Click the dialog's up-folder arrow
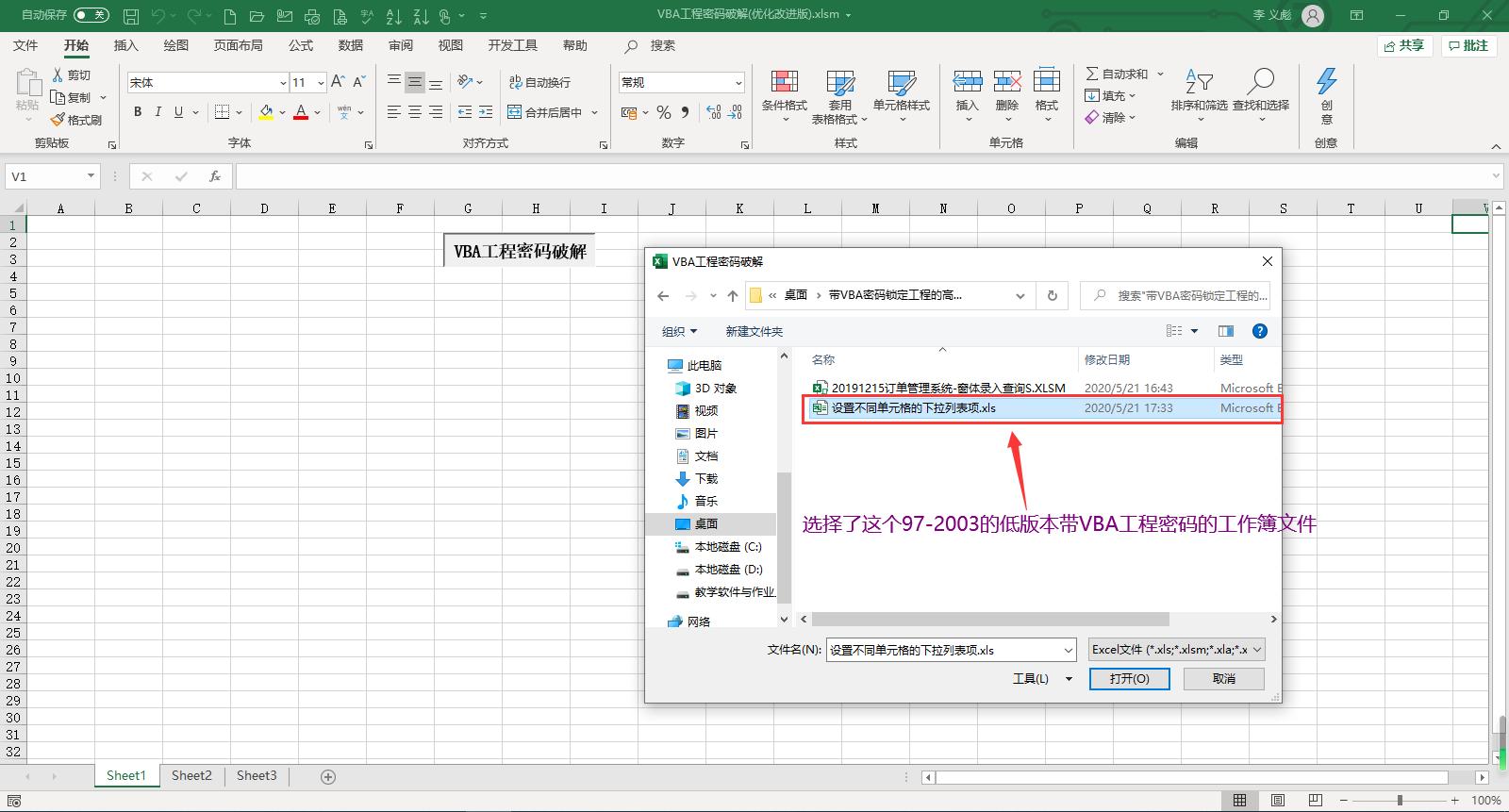Viewport: 1509px width, 812px height. 733,295
